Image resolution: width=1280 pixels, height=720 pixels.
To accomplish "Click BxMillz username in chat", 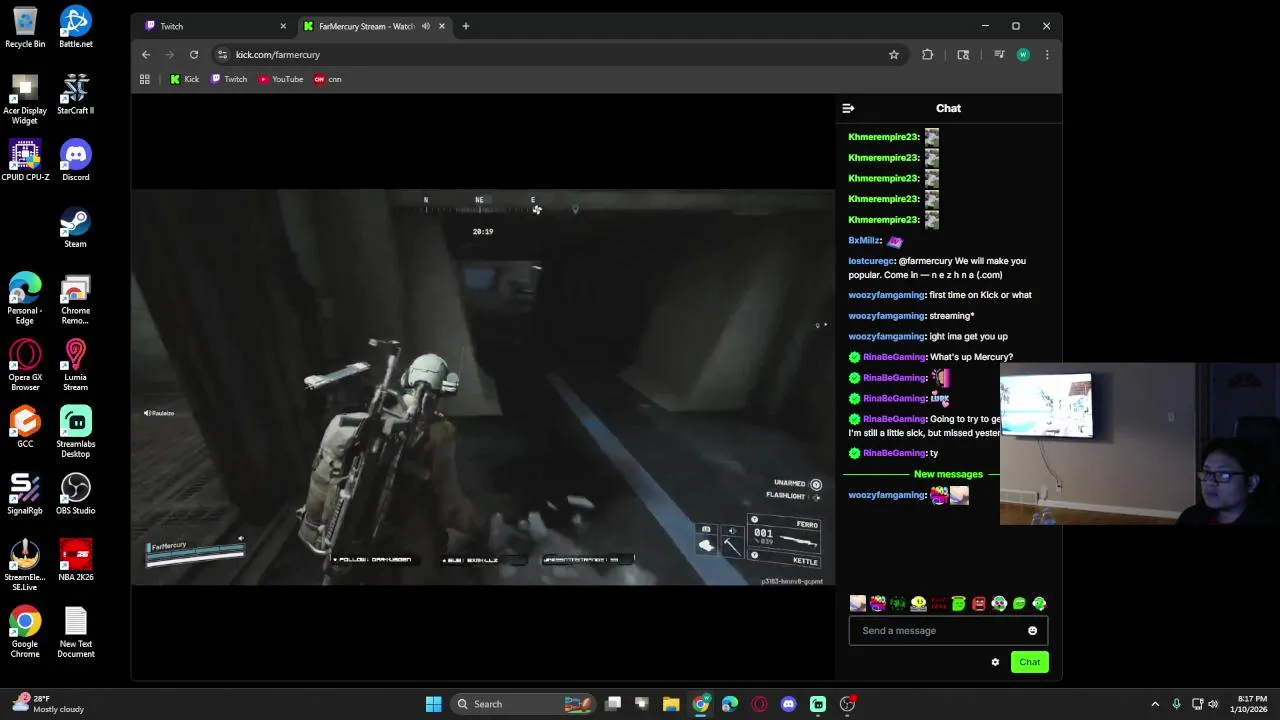I will point(864,241).
